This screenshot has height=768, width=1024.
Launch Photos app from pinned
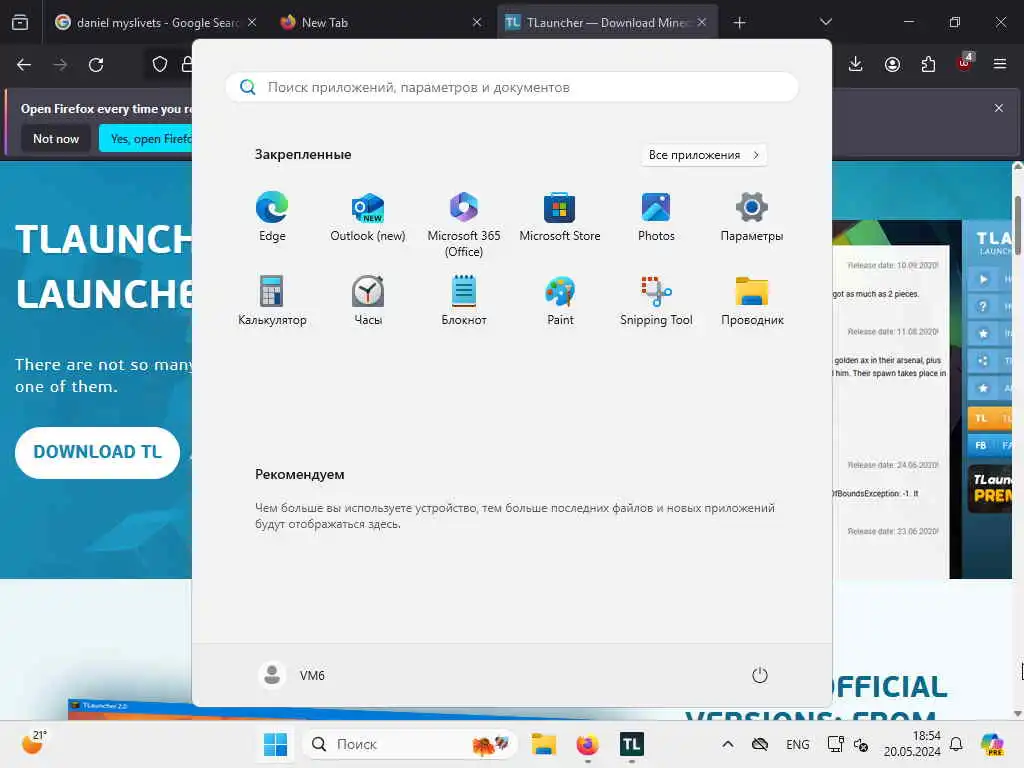pyautogui.click(x=656, y=217)
